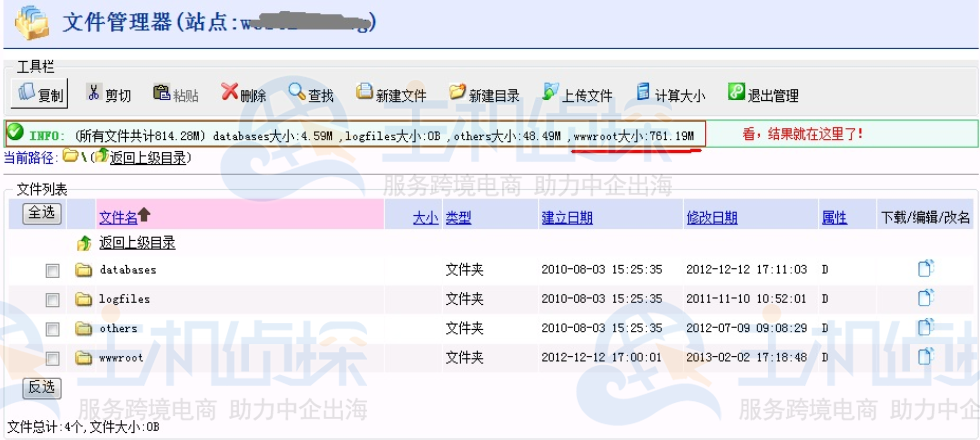Click modified date 2012-07-09 09:08:29
Viewport: 980px width, 440px height.
point(746,328)
